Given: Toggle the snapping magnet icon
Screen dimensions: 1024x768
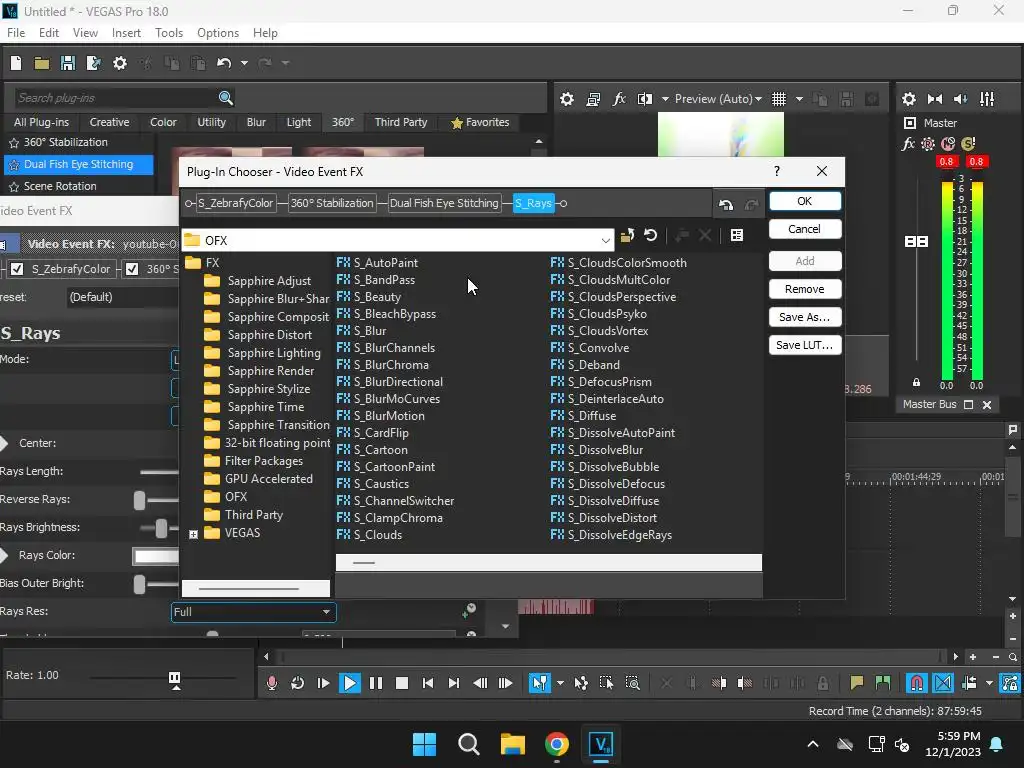Looking at the screenshot, I should coord(917,683).
